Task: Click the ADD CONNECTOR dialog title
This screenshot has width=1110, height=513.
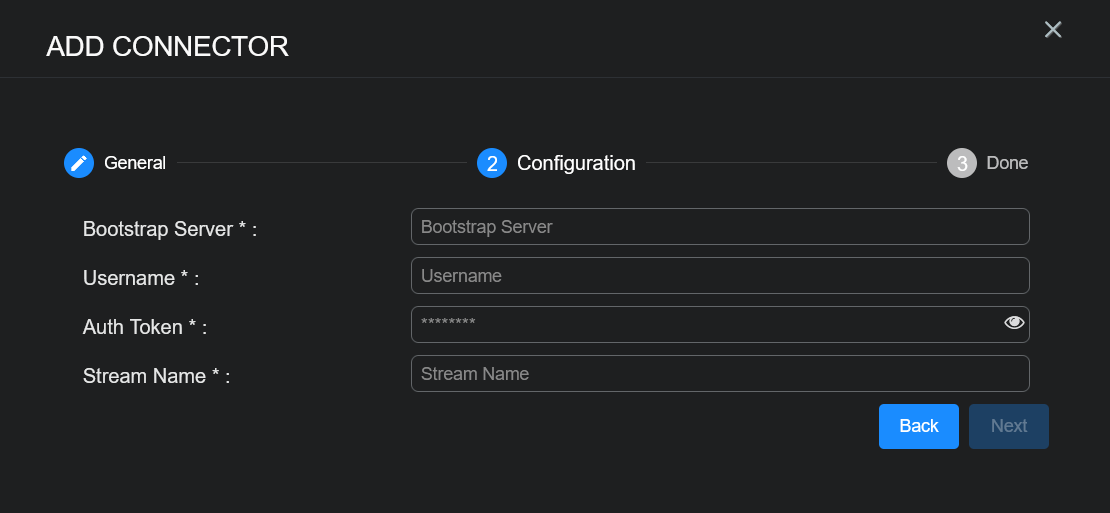Action: click(x=168, y=46)
